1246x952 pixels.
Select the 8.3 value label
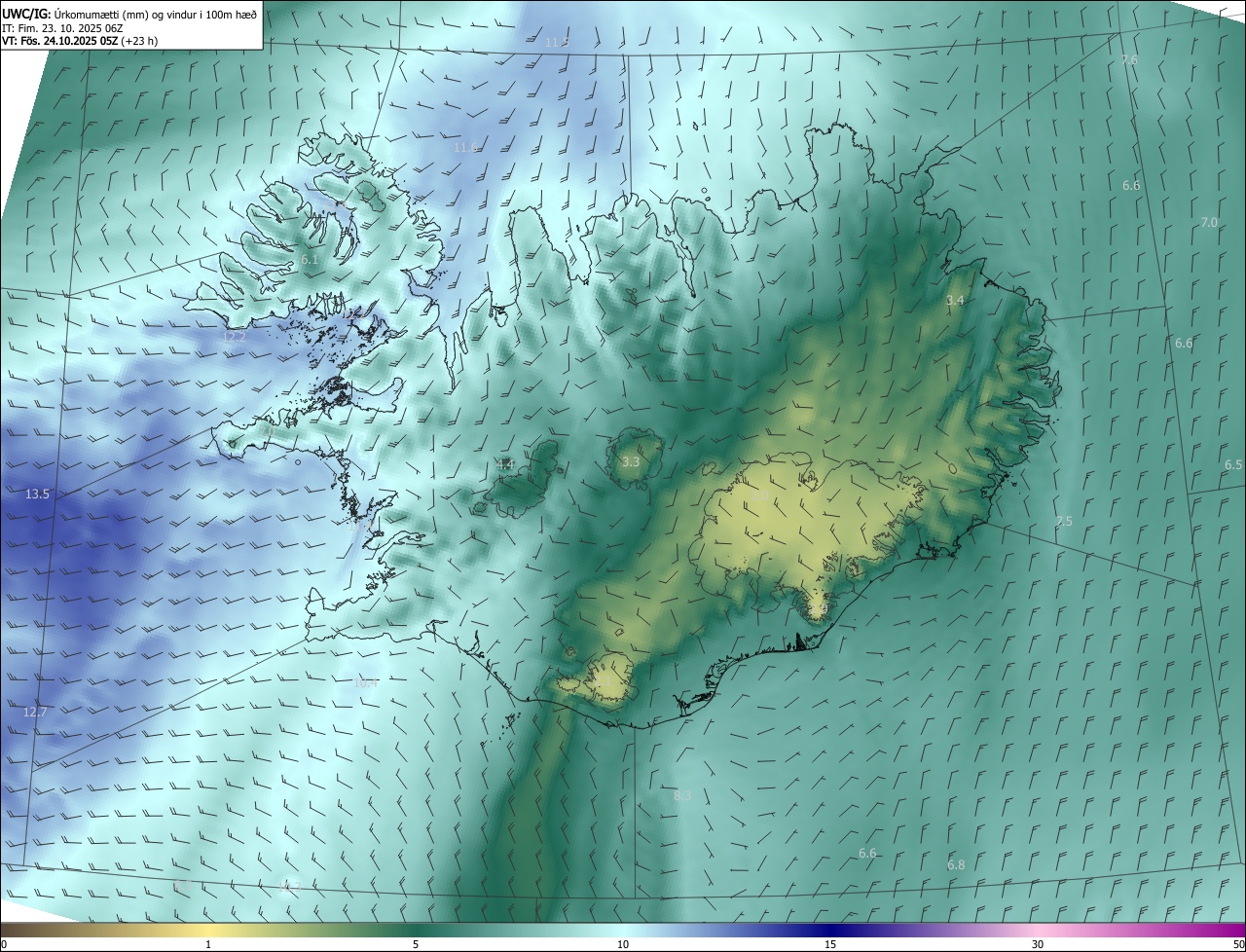pos(682,796)
